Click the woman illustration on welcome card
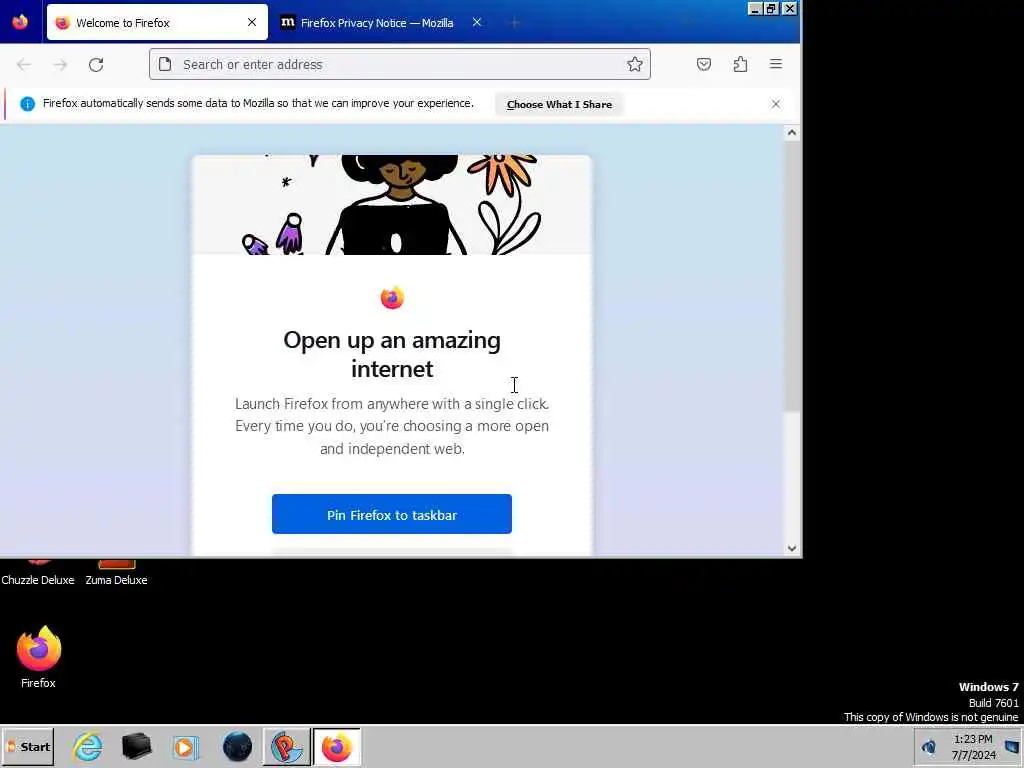 point(396,204)
